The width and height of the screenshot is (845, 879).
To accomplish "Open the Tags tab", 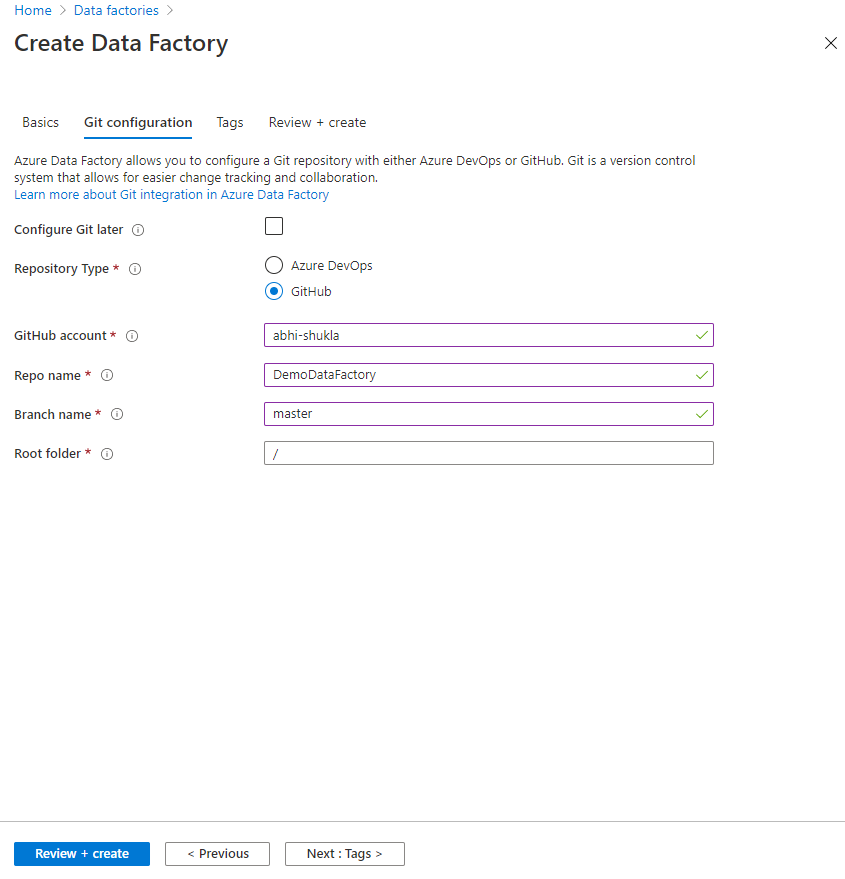I will (x=230, y=122).
